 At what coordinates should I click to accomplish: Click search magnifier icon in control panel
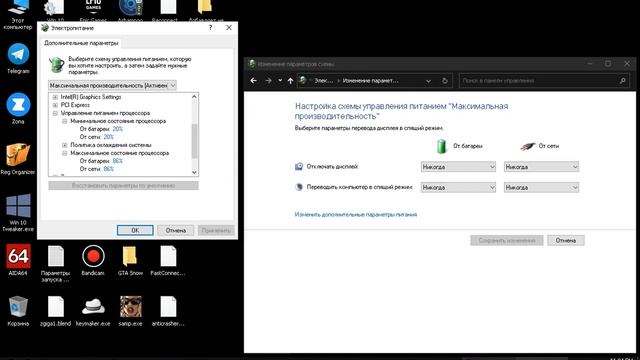(622, 81)
